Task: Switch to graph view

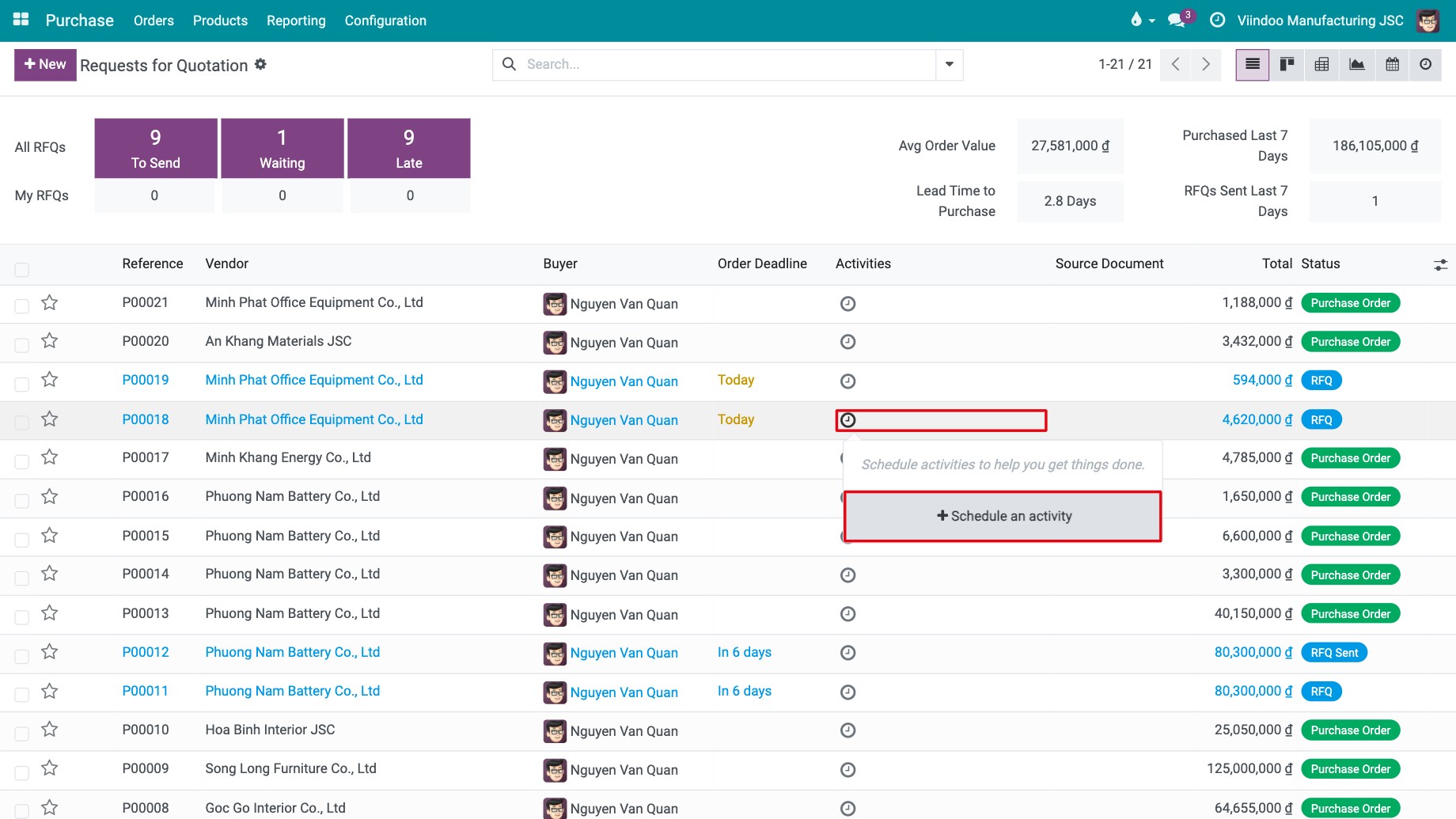Action: [1357, 65]
